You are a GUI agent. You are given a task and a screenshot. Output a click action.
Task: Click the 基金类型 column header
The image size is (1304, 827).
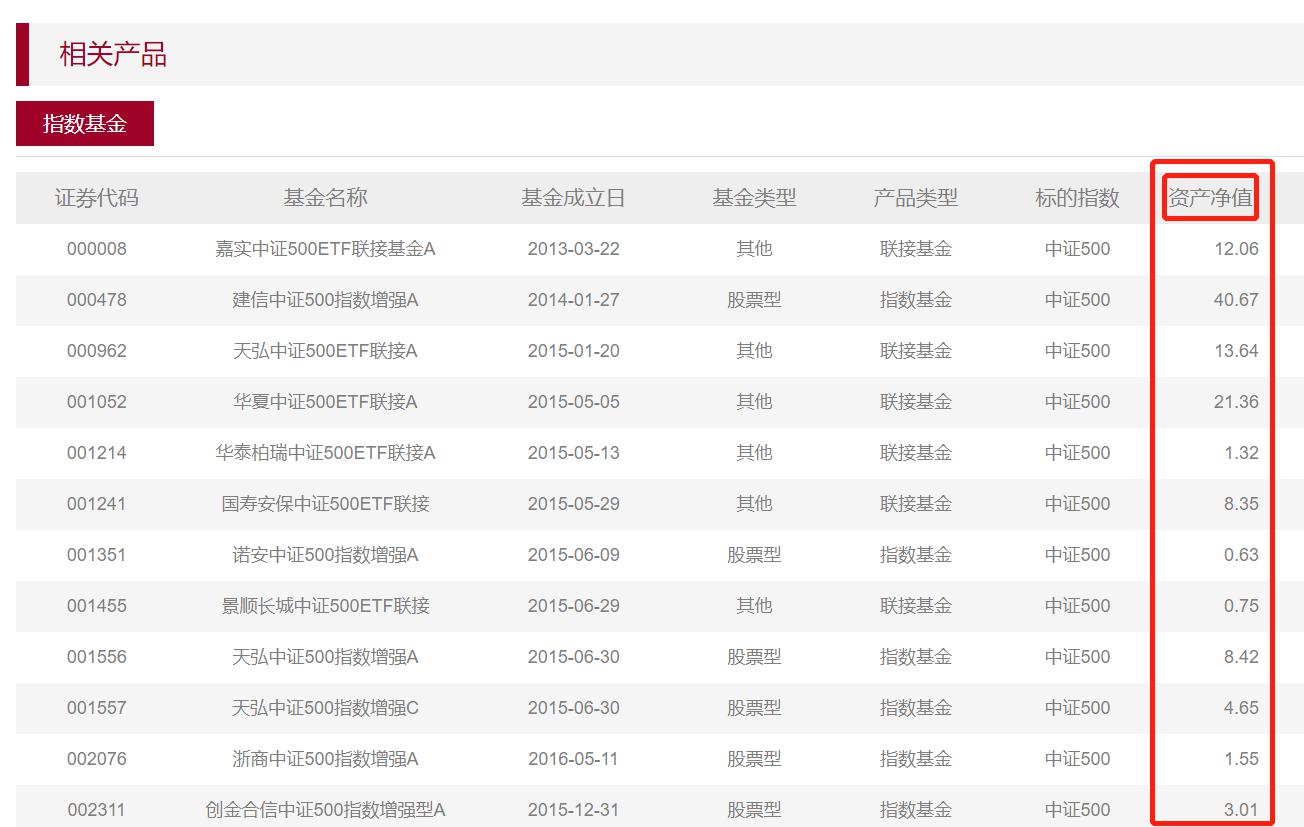754,198
